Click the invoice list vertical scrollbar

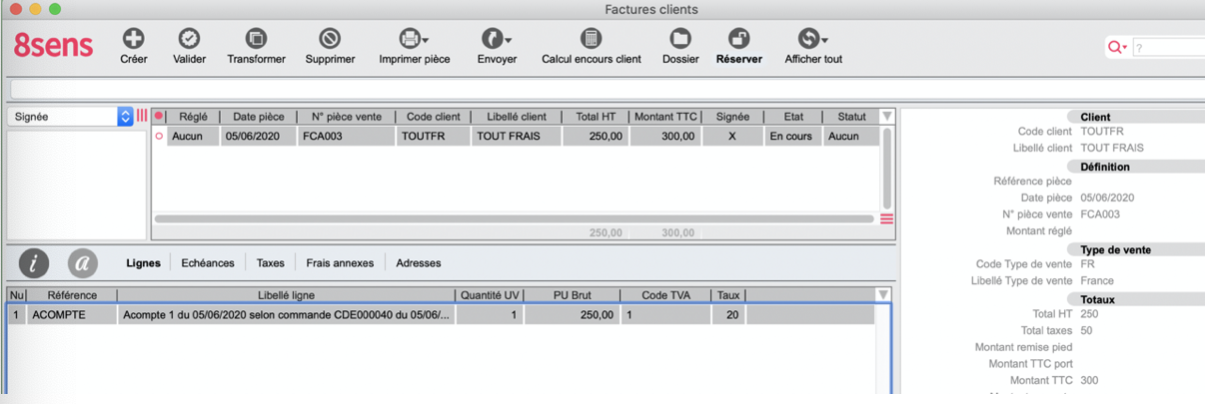click(886, 168)
